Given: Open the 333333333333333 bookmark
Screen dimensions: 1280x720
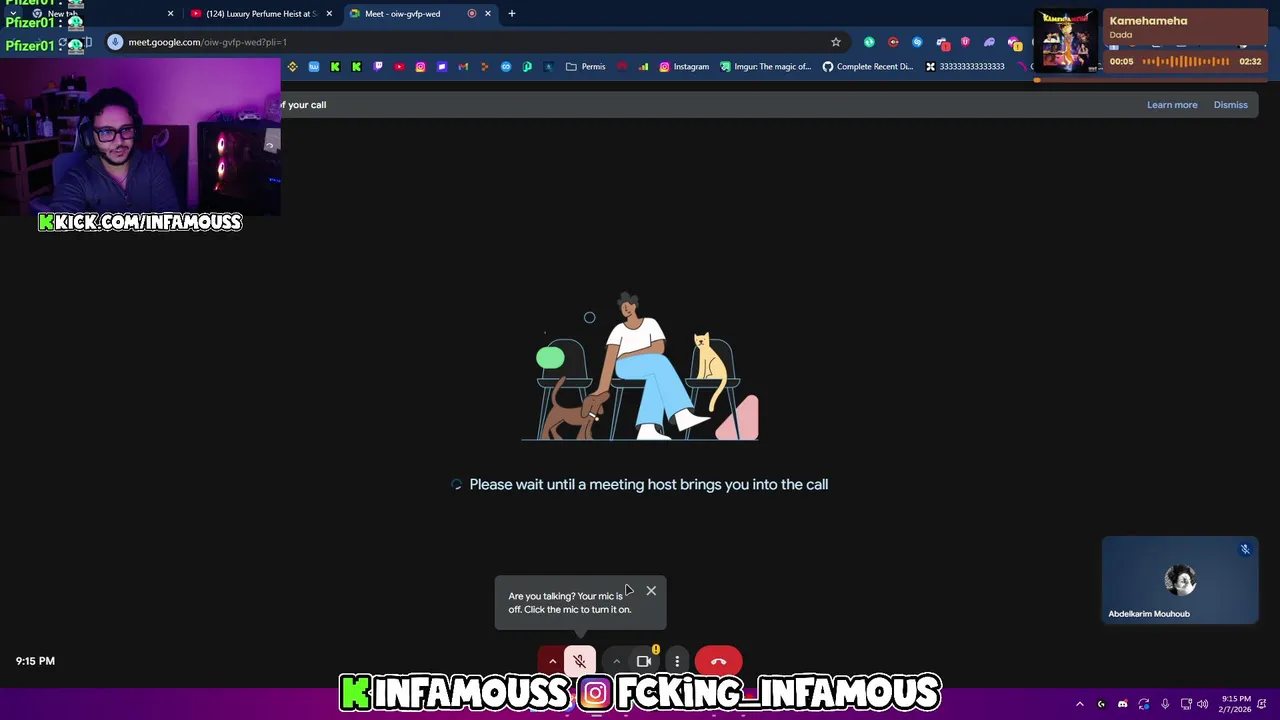Looking at the screenshot, I should click(x=964, y=67).
